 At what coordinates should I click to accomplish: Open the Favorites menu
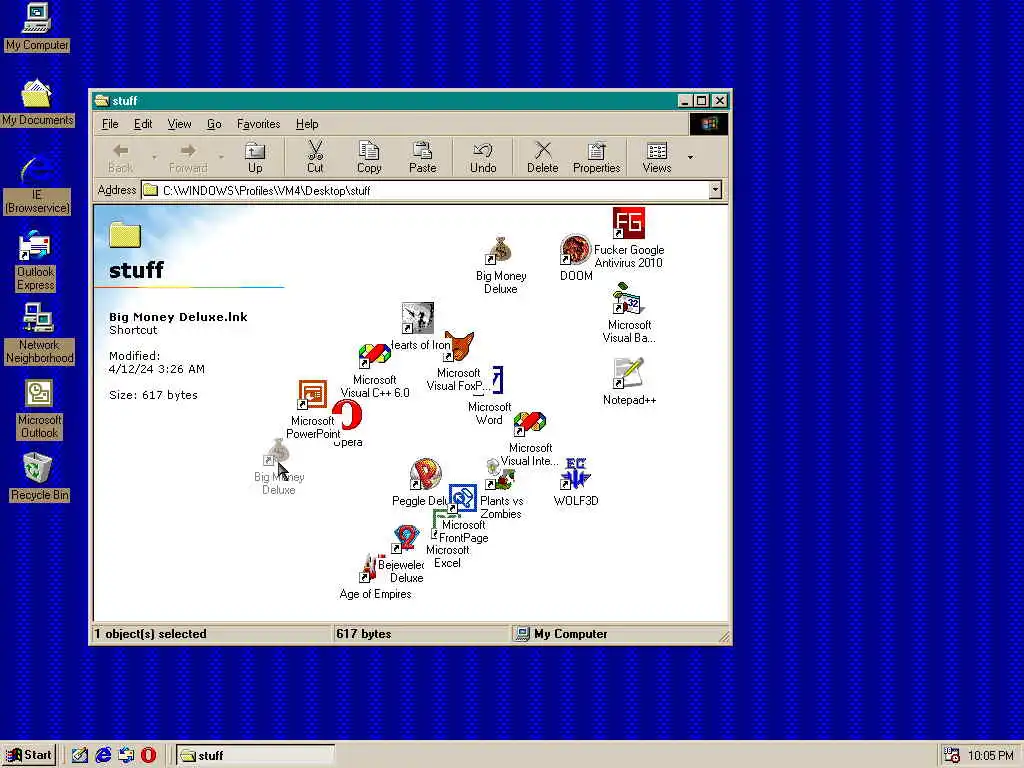tap(259, 124)
